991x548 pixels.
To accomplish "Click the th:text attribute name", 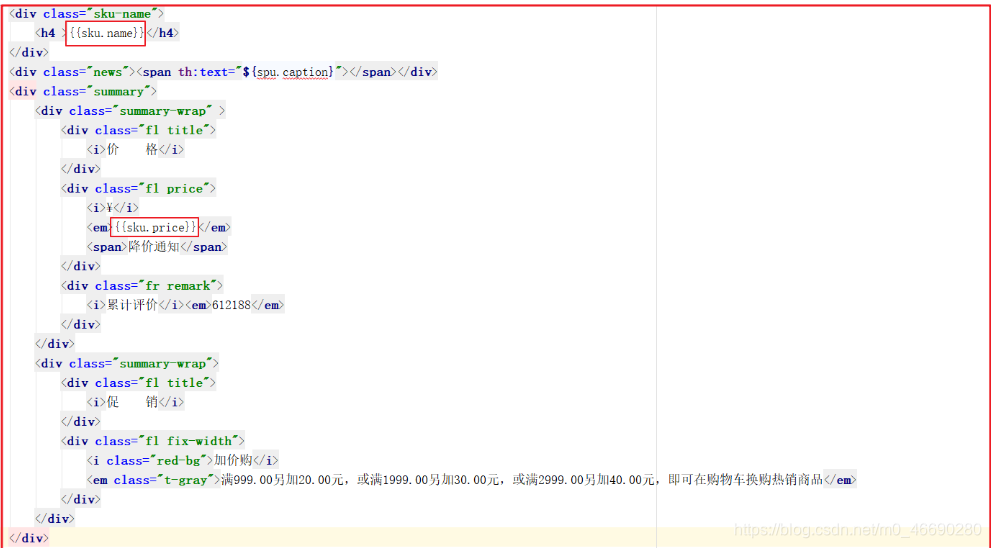I will (x=202, y=71).
